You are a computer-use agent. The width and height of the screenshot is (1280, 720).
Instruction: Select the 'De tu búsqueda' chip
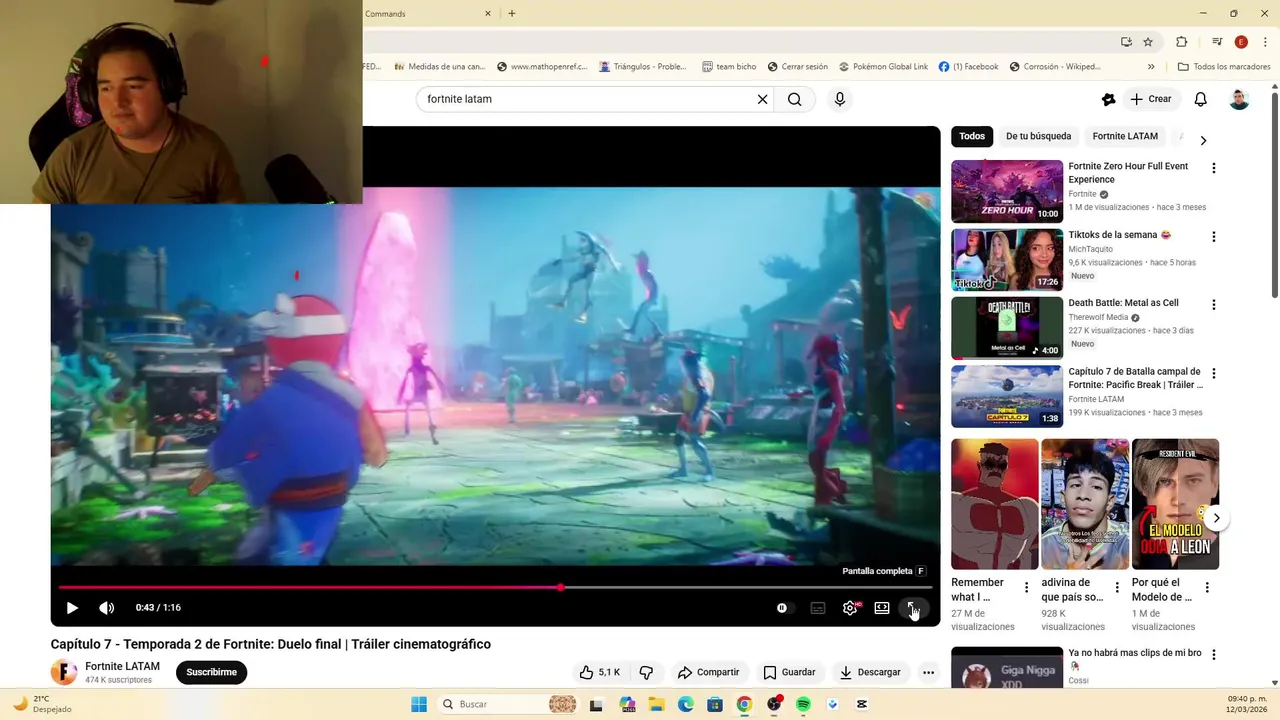pyautogui.click(x=1038, y=136)
